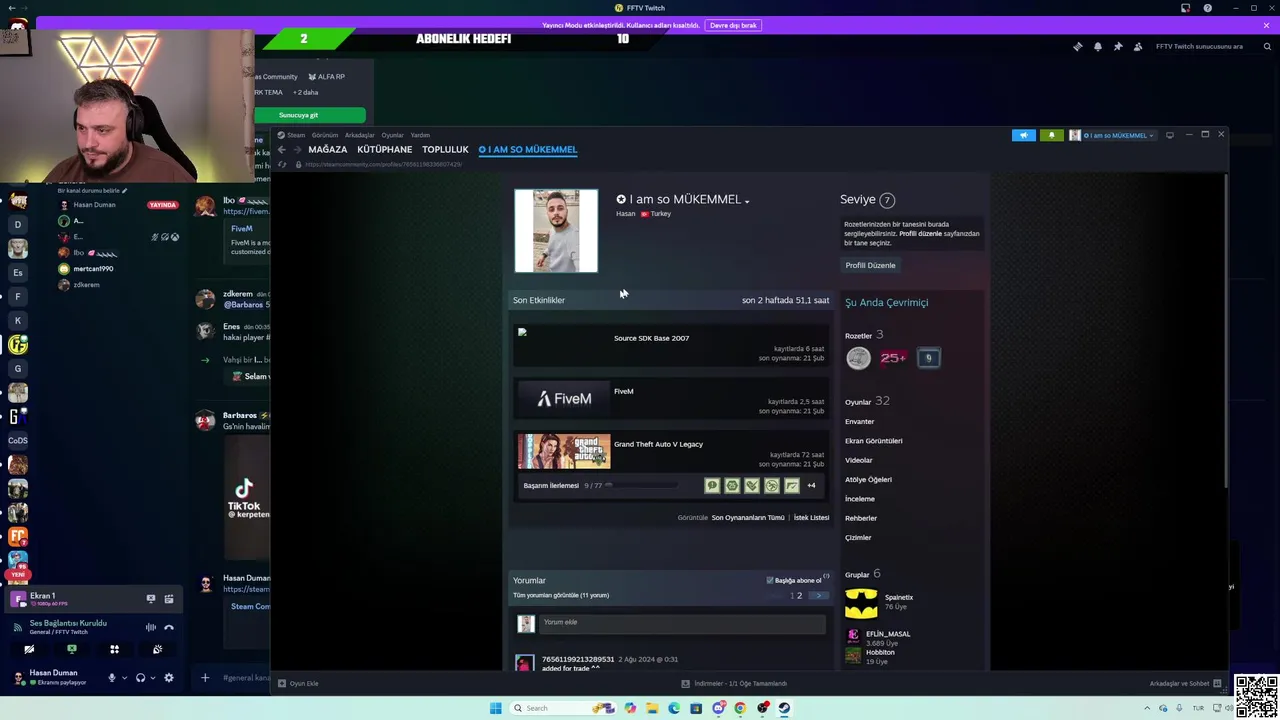Open Discord notification bell at top
The height and width of the screenshot is (720, 1280).
coord(1098,46)
